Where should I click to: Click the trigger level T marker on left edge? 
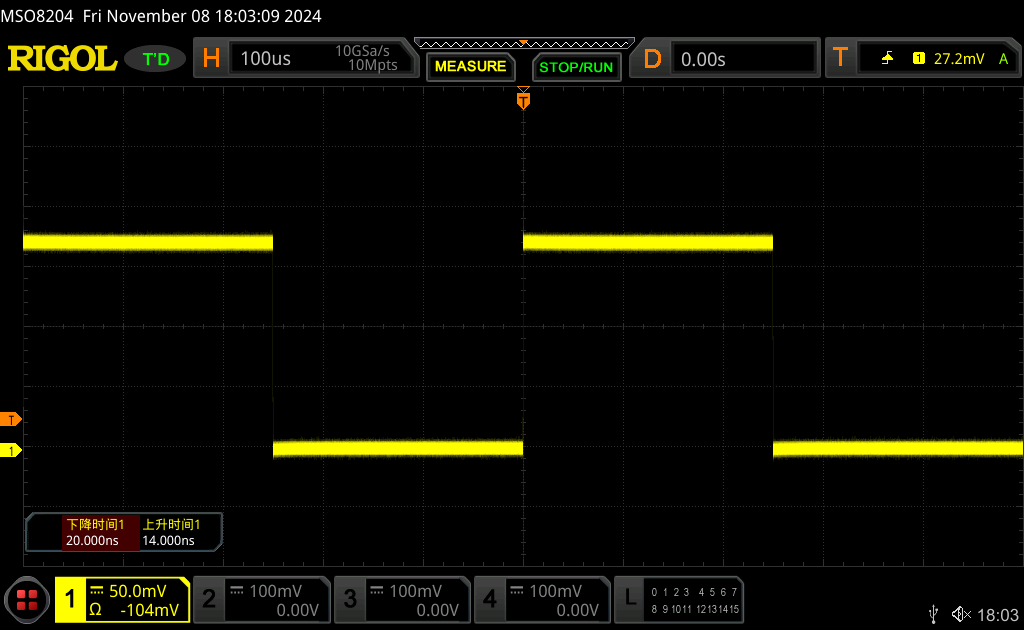[11, 419]
